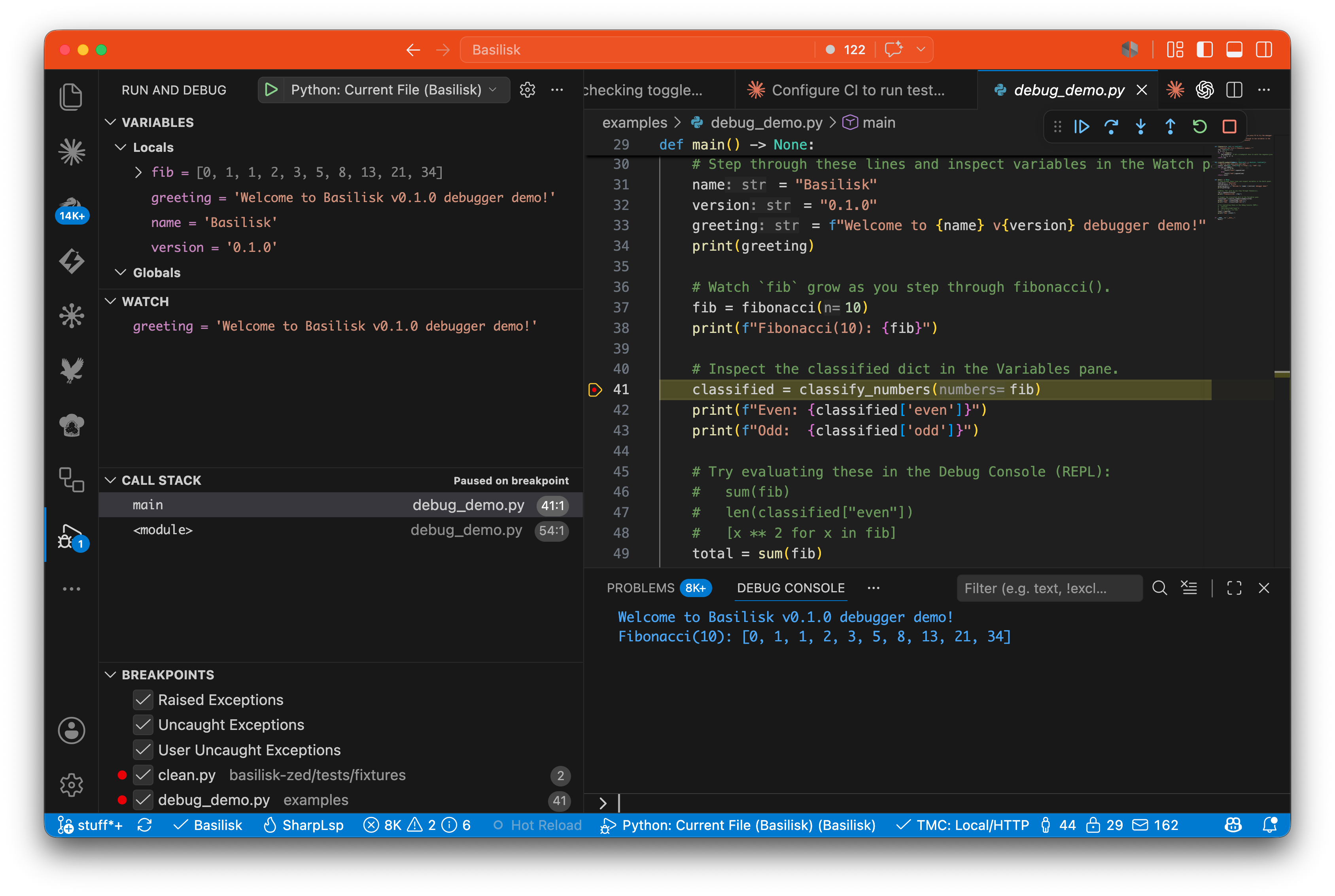Open Manage gear at bottom of activity bar
This screenshot has height=896, width=1335.
(72, 784)
